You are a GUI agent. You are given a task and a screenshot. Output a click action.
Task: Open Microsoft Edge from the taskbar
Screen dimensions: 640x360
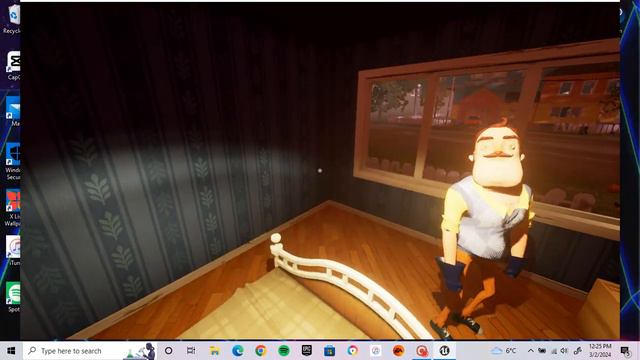tap(238, 351)
